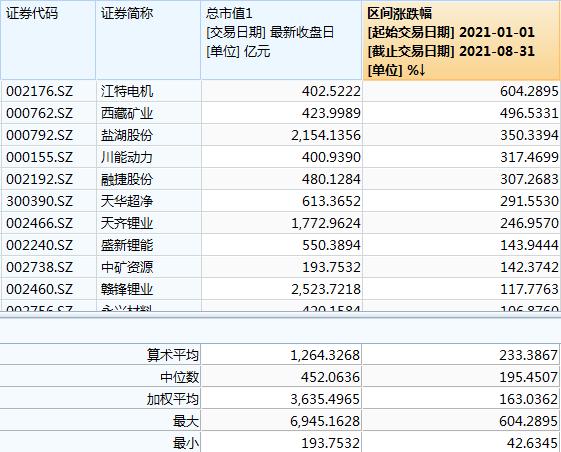This screenshot has height=452, width=561.
Task: Click the stock name 融捷股份
Action: [x=127, y=179]
